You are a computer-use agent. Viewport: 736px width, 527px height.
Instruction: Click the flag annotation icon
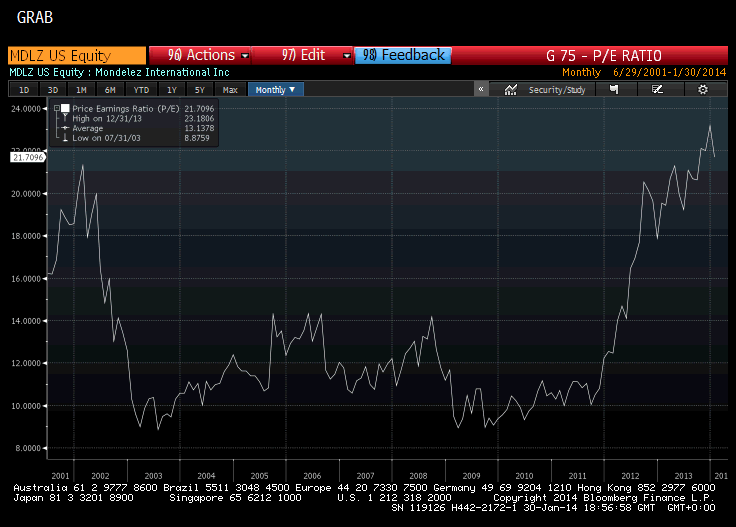614,90
